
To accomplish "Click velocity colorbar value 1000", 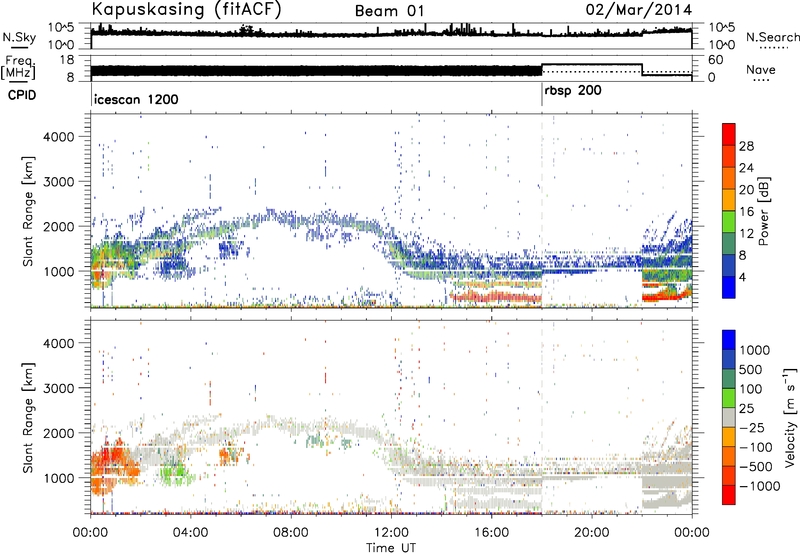I will [x=754, y=350].
